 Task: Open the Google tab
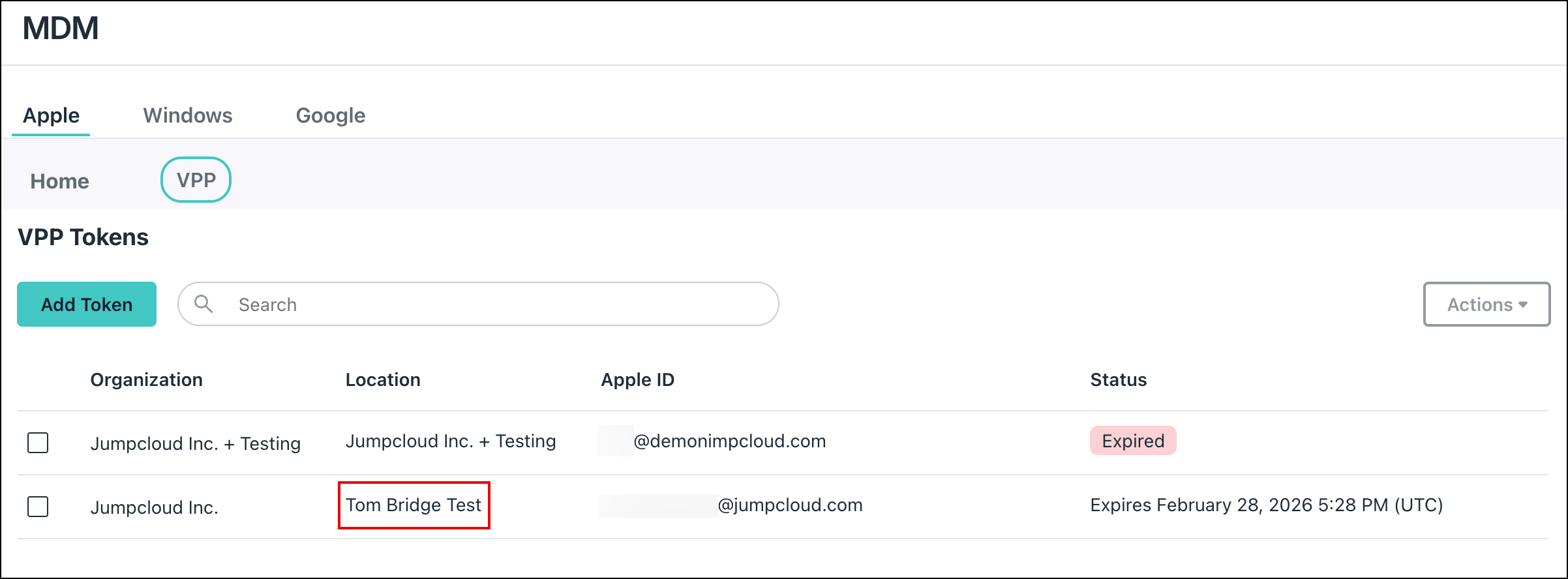(x=331, y=115)
